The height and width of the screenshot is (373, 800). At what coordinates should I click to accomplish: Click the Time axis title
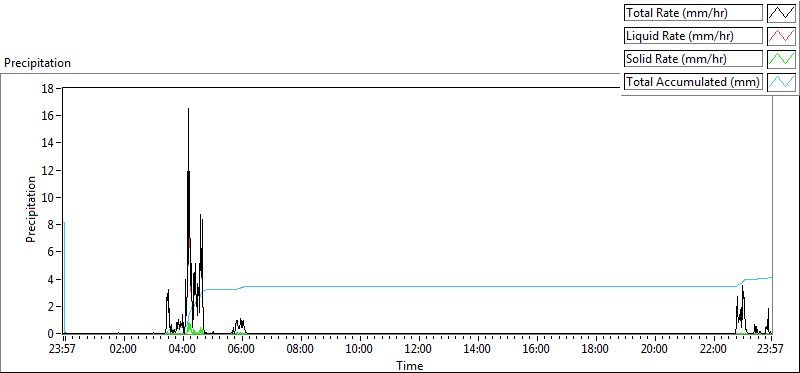click(x=410, y=366)
